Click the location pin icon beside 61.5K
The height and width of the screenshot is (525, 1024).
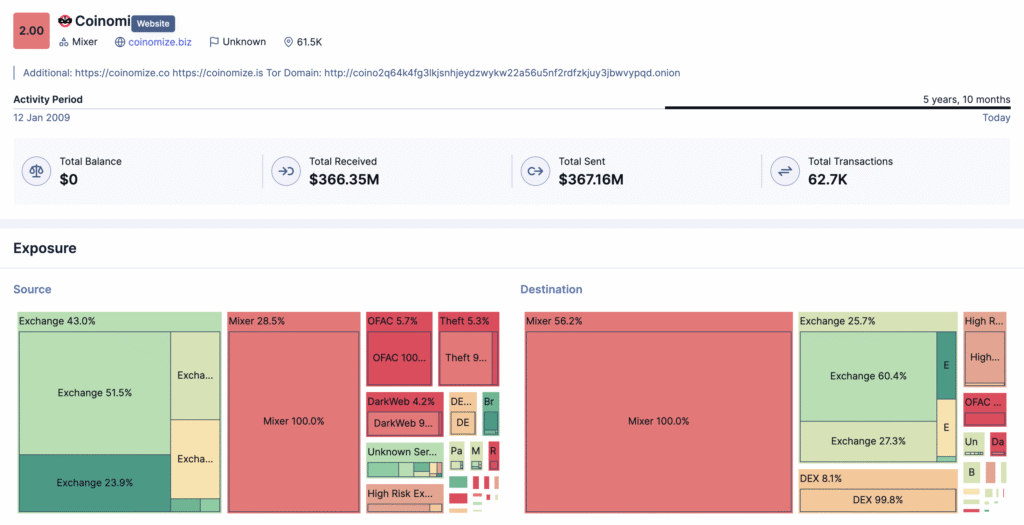pos(288,42)
